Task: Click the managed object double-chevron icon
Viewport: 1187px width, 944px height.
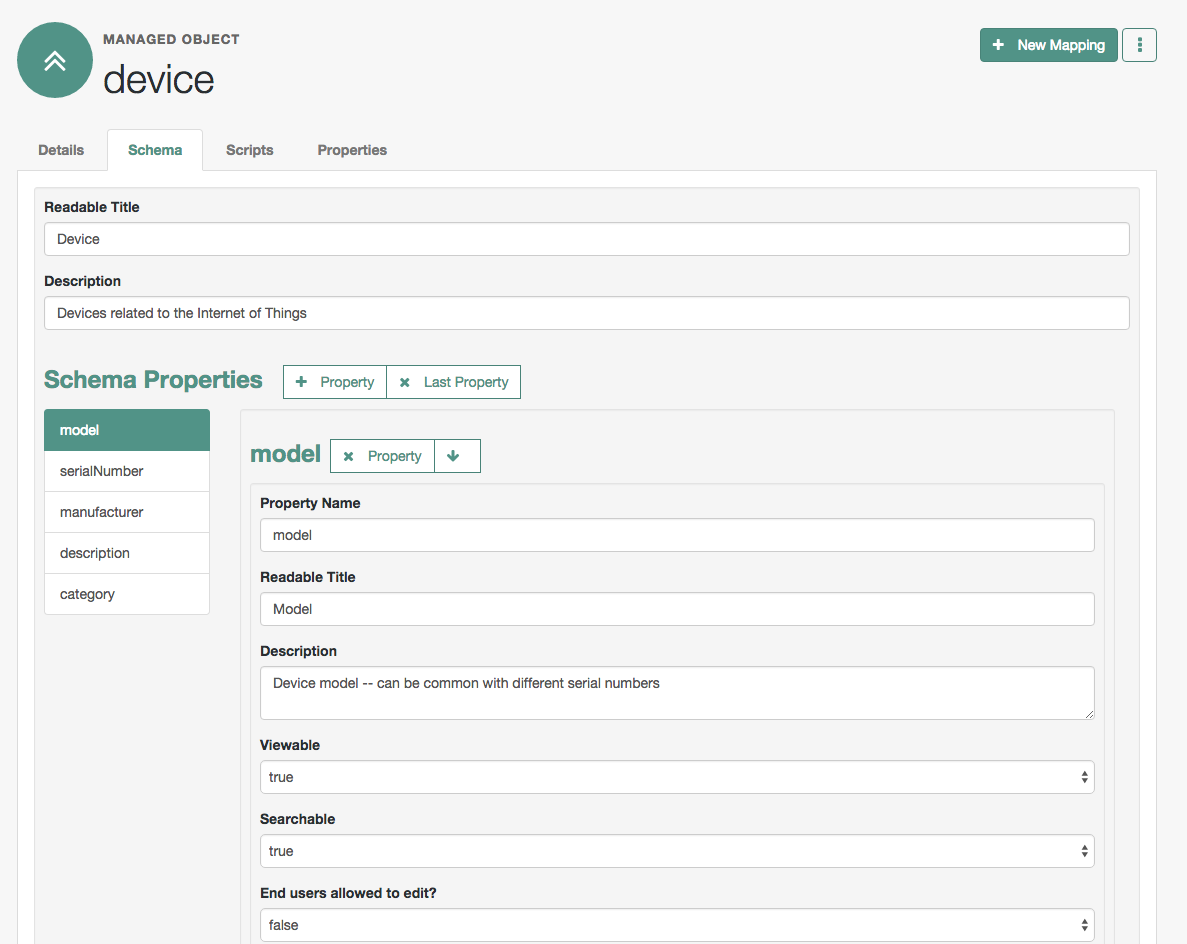Action: (x=55, y=60)
